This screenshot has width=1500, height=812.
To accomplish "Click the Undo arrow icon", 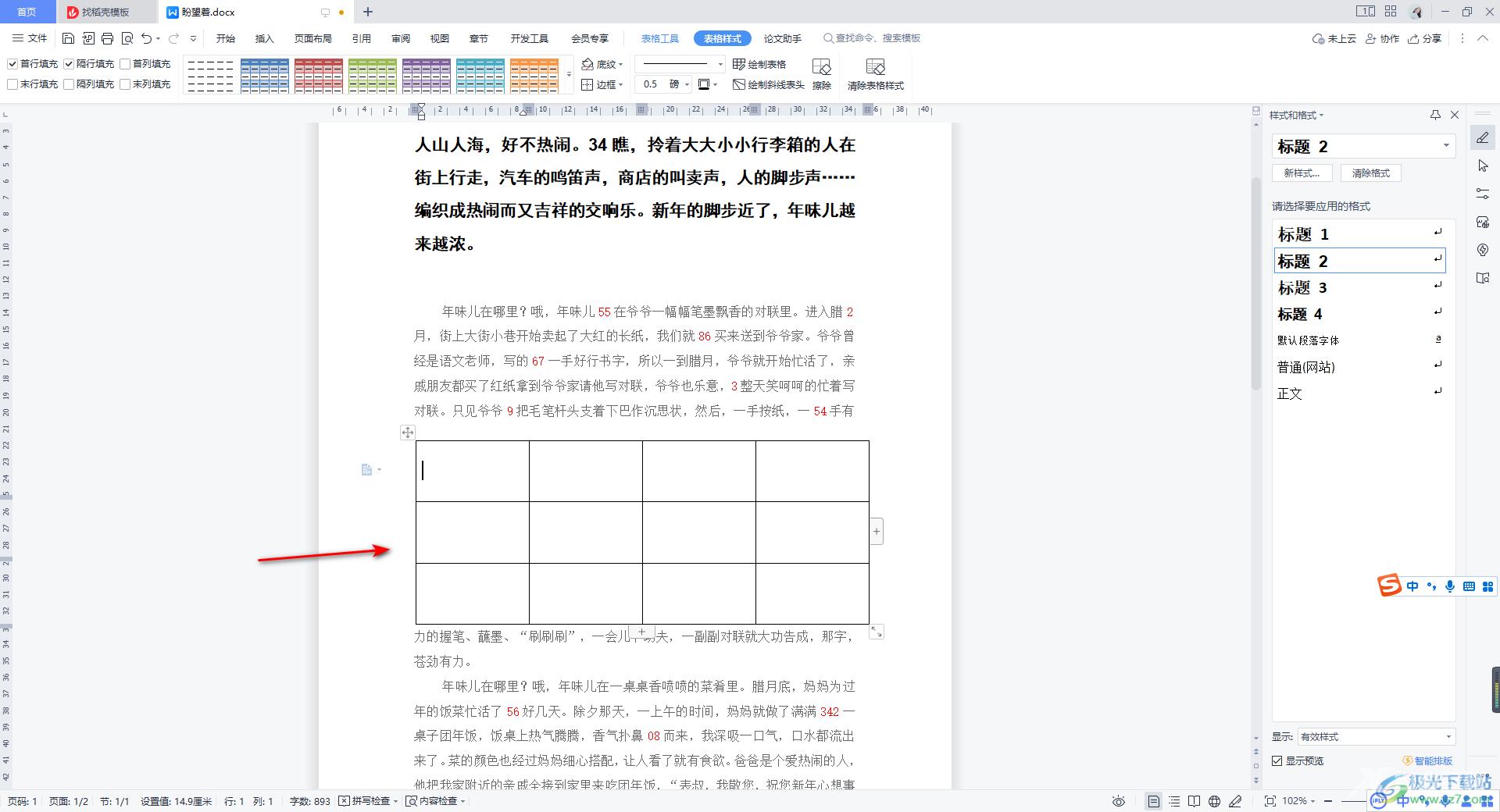I will tap(146, 38).
